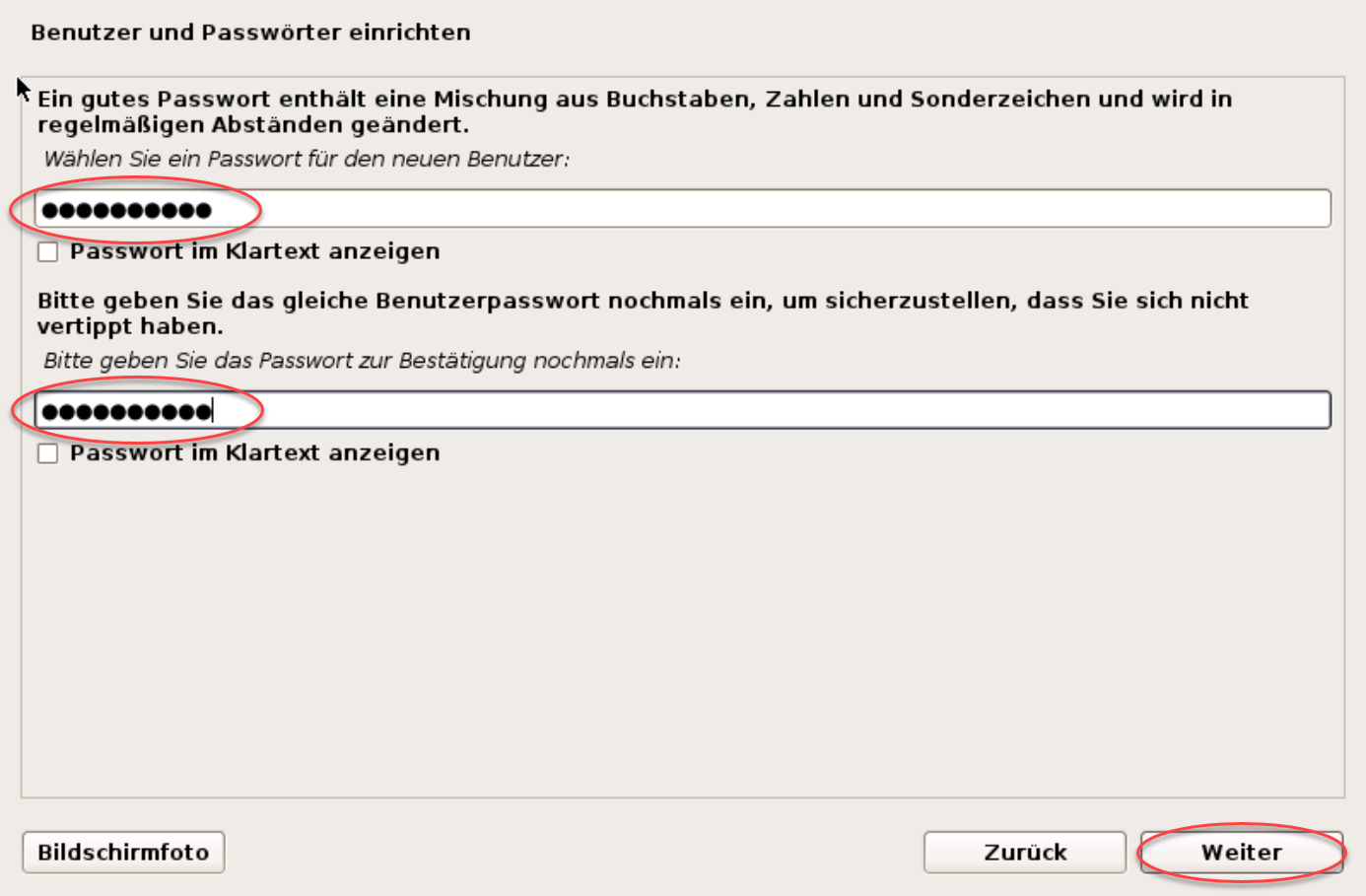Click into the password confirmation input field
The height and width of the screenshot is (896, 1366).
click(x=683, y=410)
